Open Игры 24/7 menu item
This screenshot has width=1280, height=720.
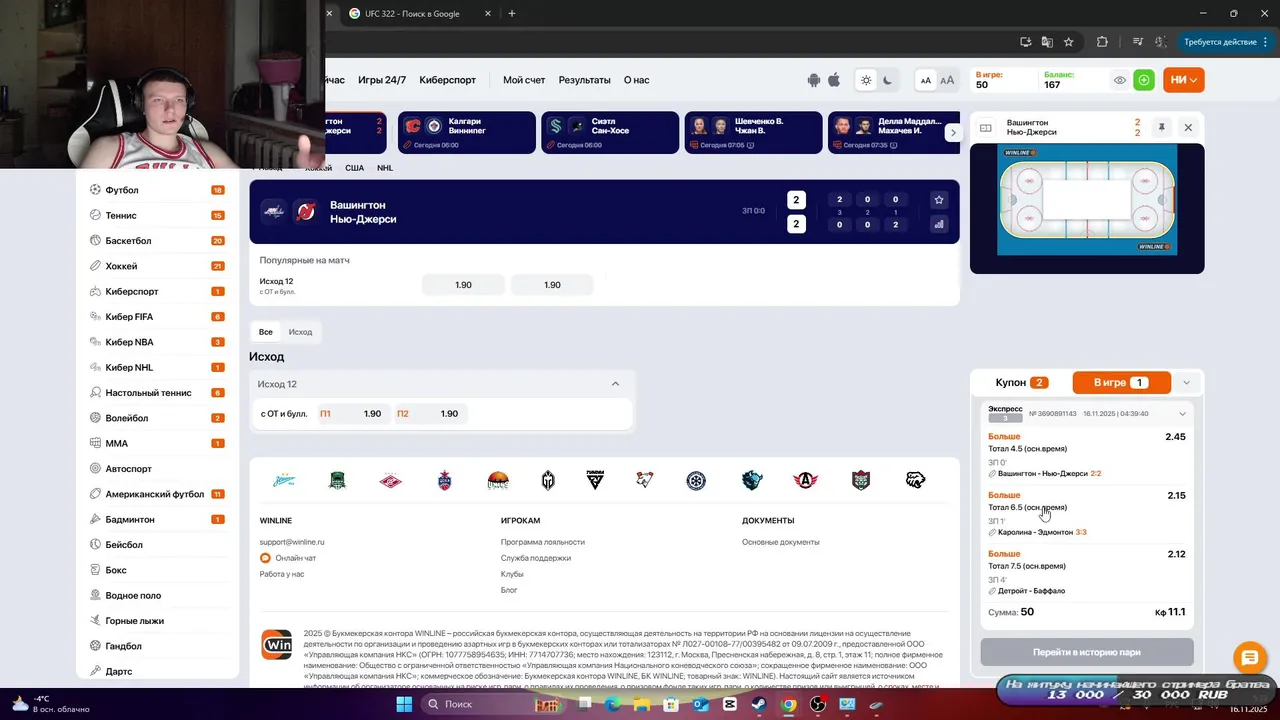pos(382,80)
